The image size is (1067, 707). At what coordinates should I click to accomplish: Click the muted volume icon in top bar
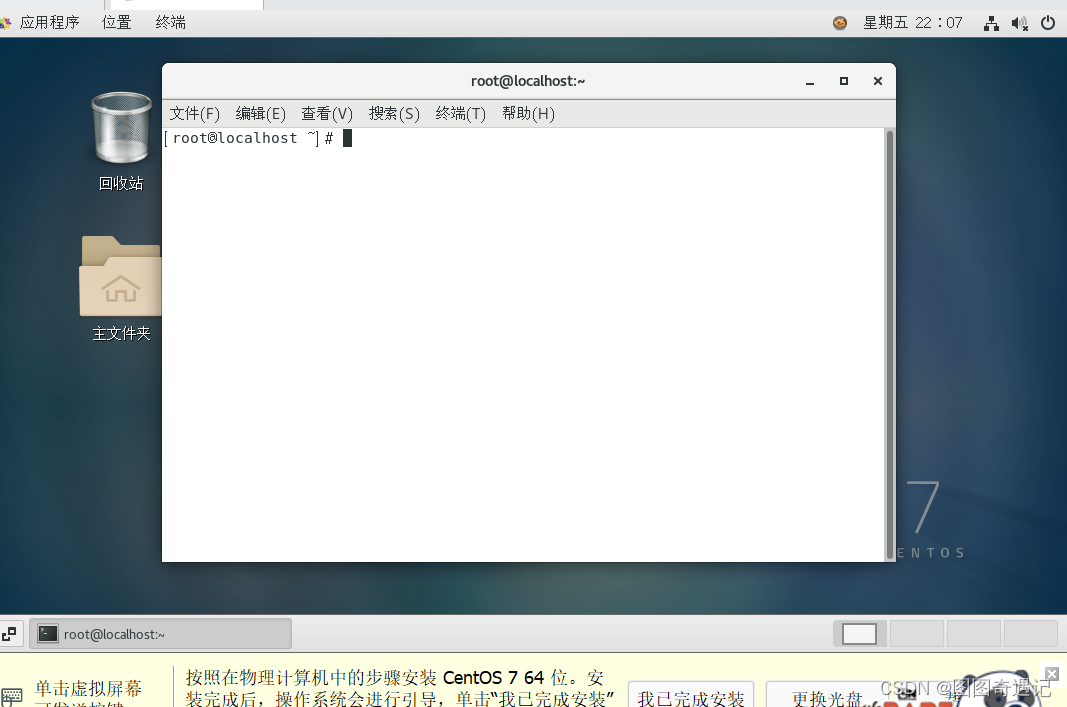coord(1018,21)
